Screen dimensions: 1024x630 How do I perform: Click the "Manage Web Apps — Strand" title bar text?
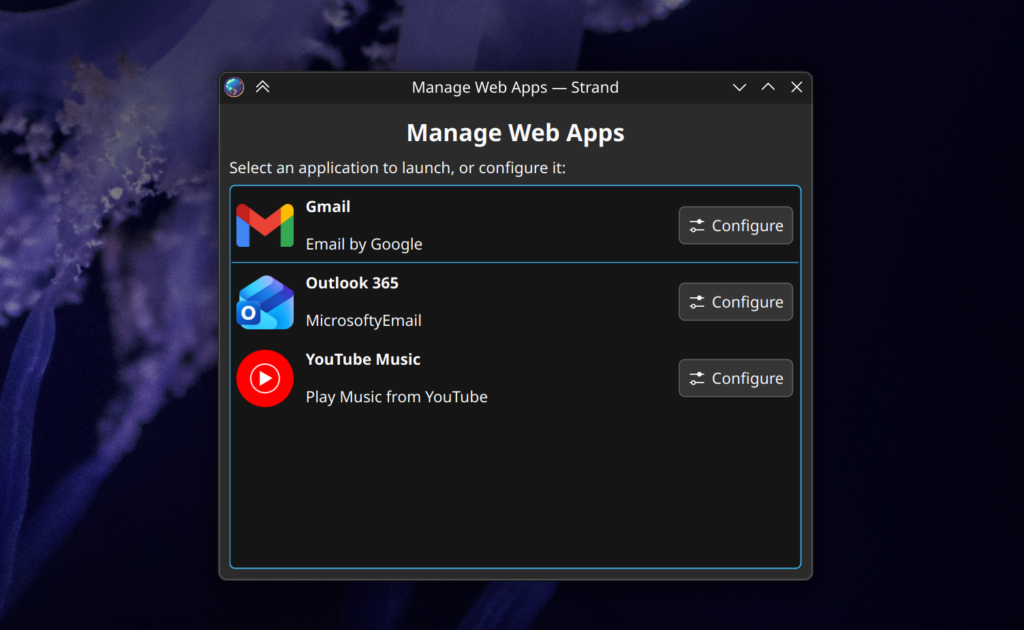pos(515,87)
